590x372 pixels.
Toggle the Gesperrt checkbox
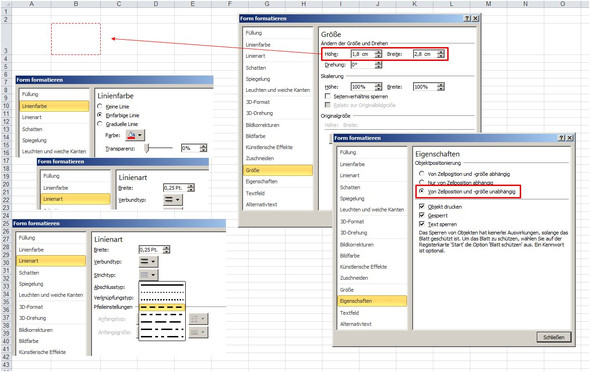[422, 215]
